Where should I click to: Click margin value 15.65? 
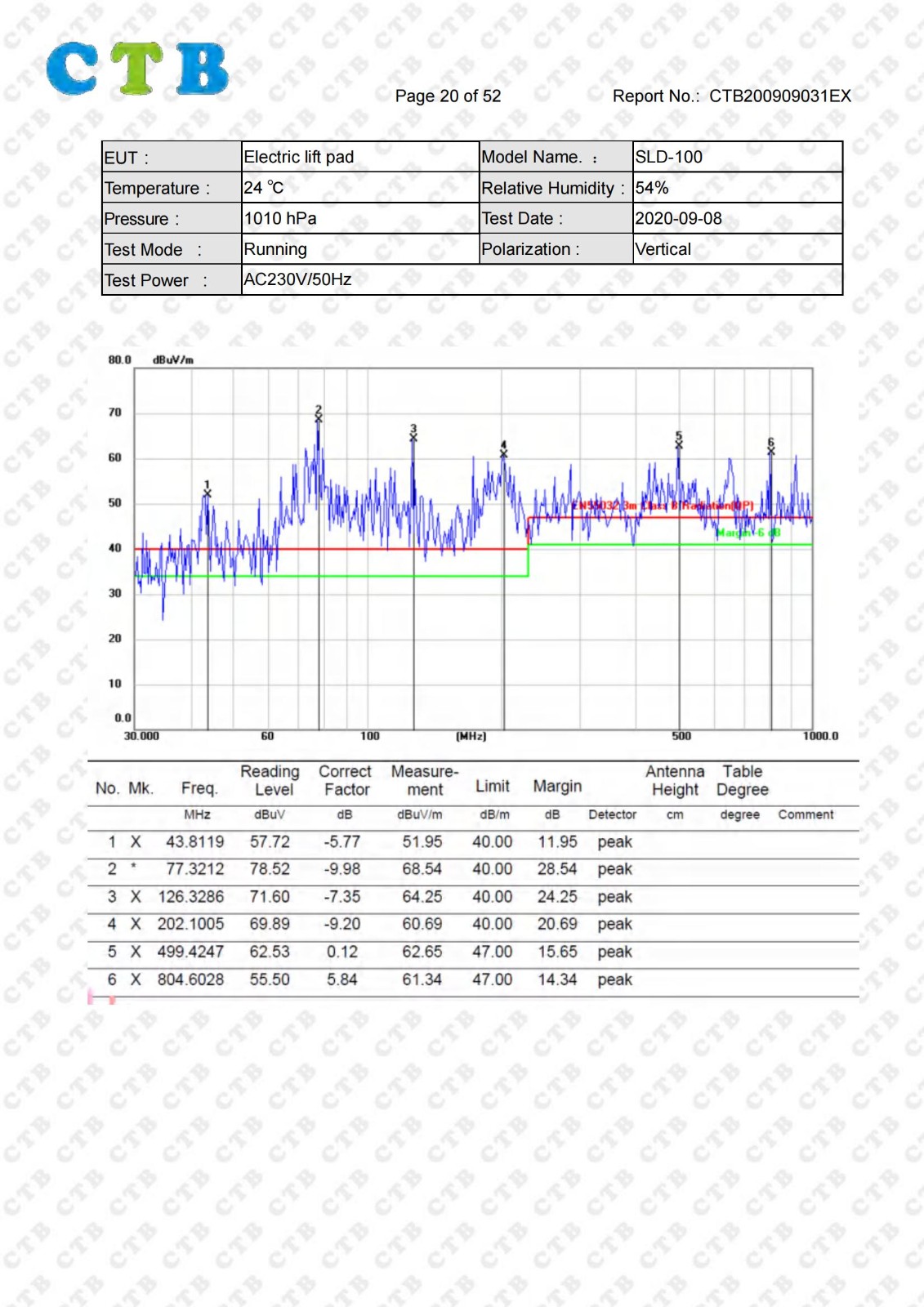[x=557, y=952]
